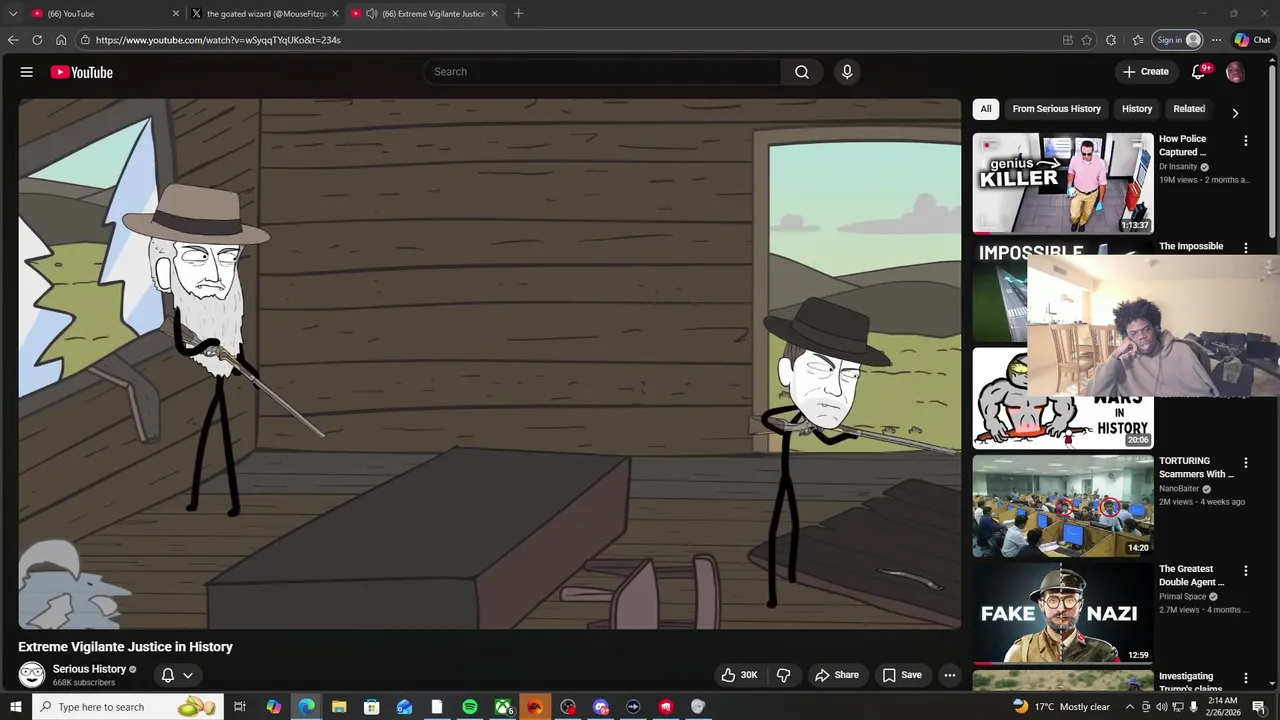Screen dimensions: 1280x720
Task: Click the Windows taskbar search box
Action: (x=127, y=707)
